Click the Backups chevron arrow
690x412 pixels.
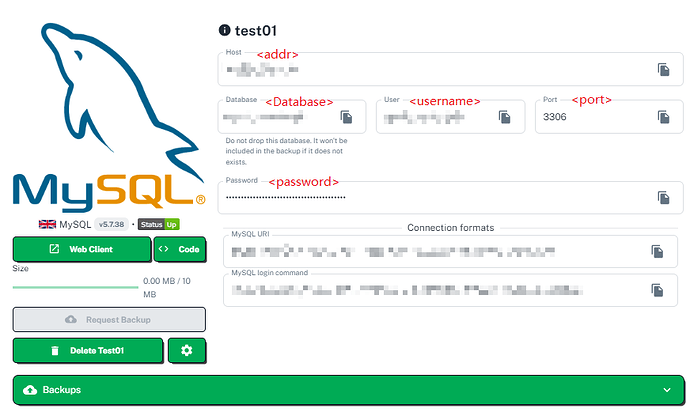tap(667, 390)
